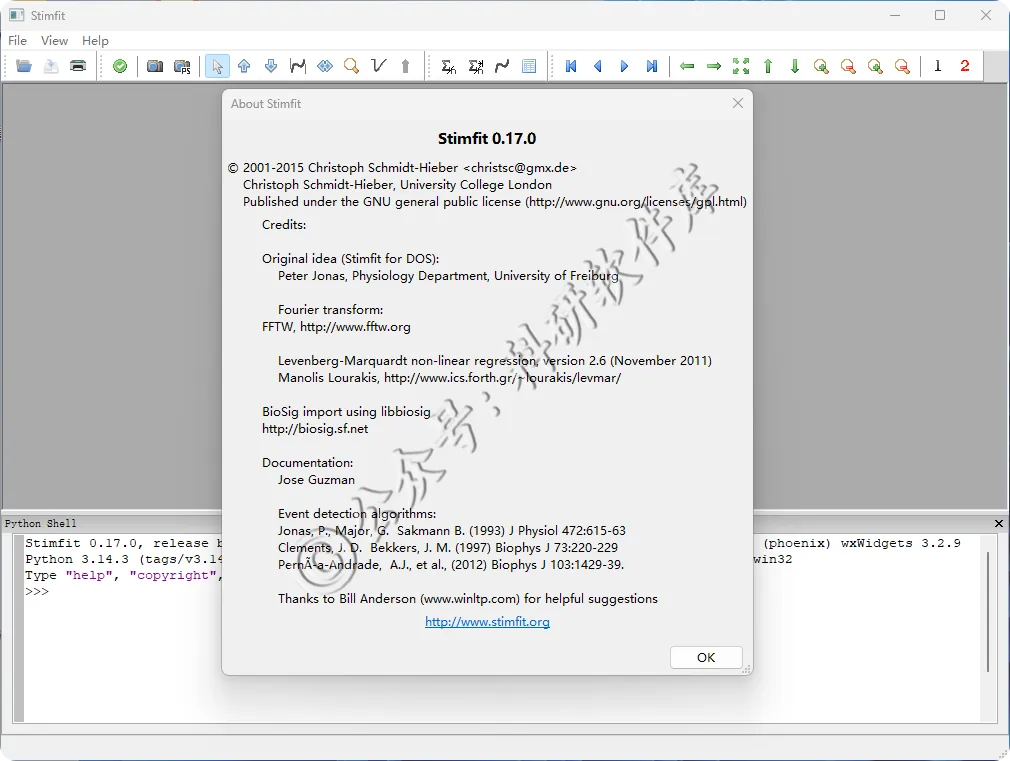This screenshot has width=1010, height=761.
Task: Select the curve fit cursor tool
Action: pos(298,66)
